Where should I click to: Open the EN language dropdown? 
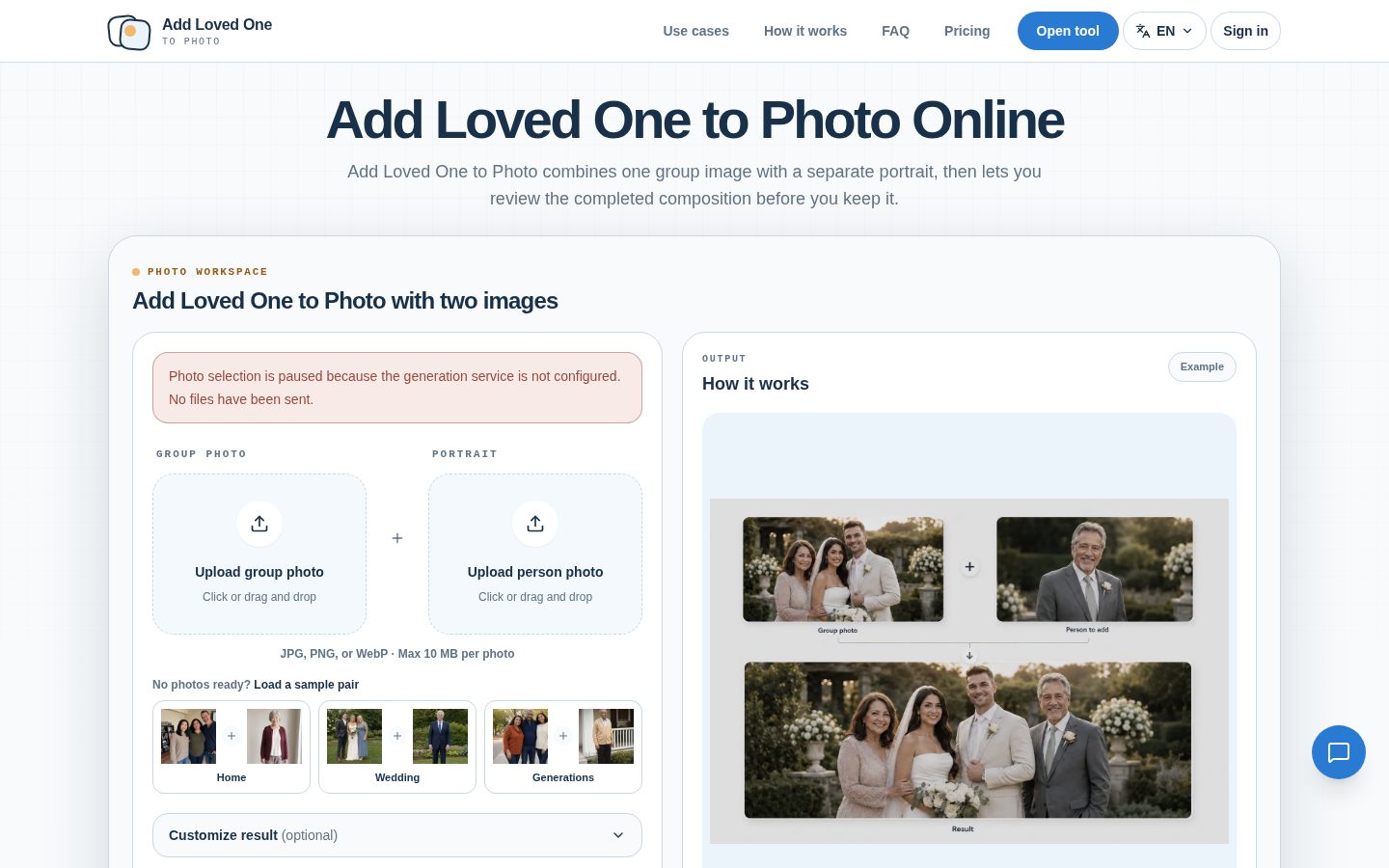(x=1164, y=31)
